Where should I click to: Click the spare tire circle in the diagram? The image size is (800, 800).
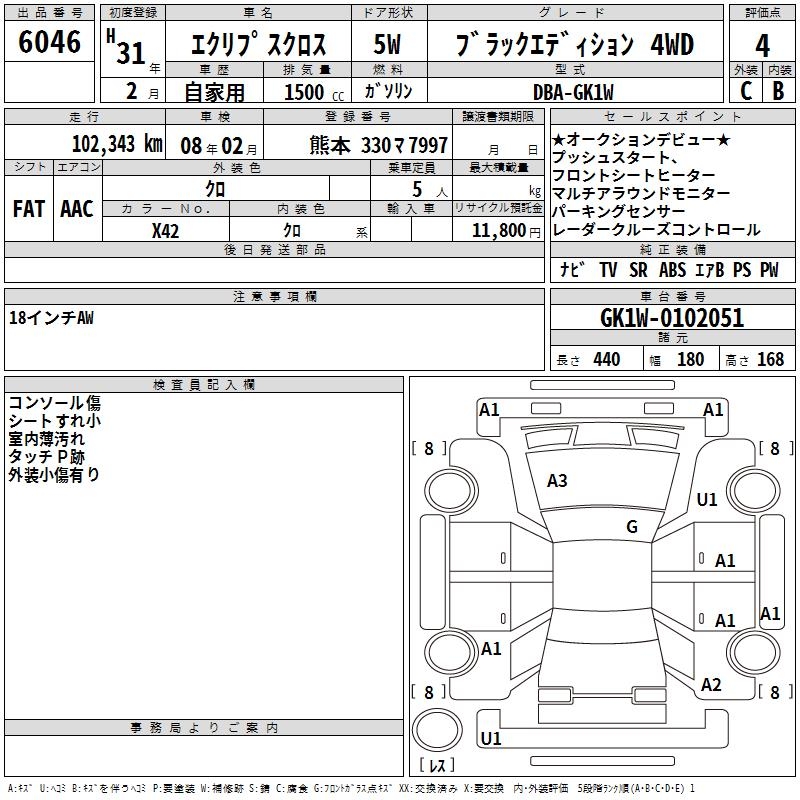(x=435, y=729)
